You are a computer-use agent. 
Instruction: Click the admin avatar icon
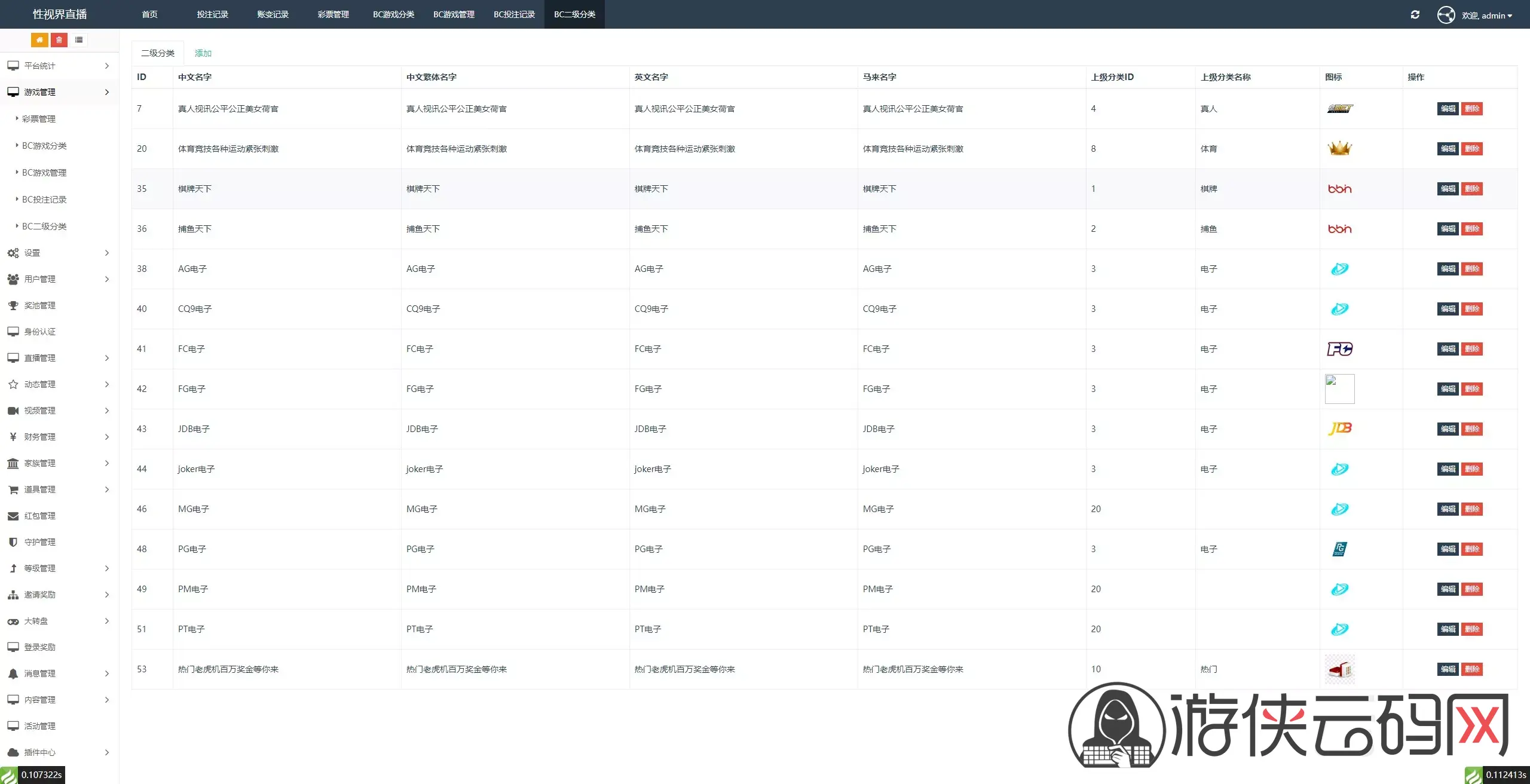click(1446, 15)
